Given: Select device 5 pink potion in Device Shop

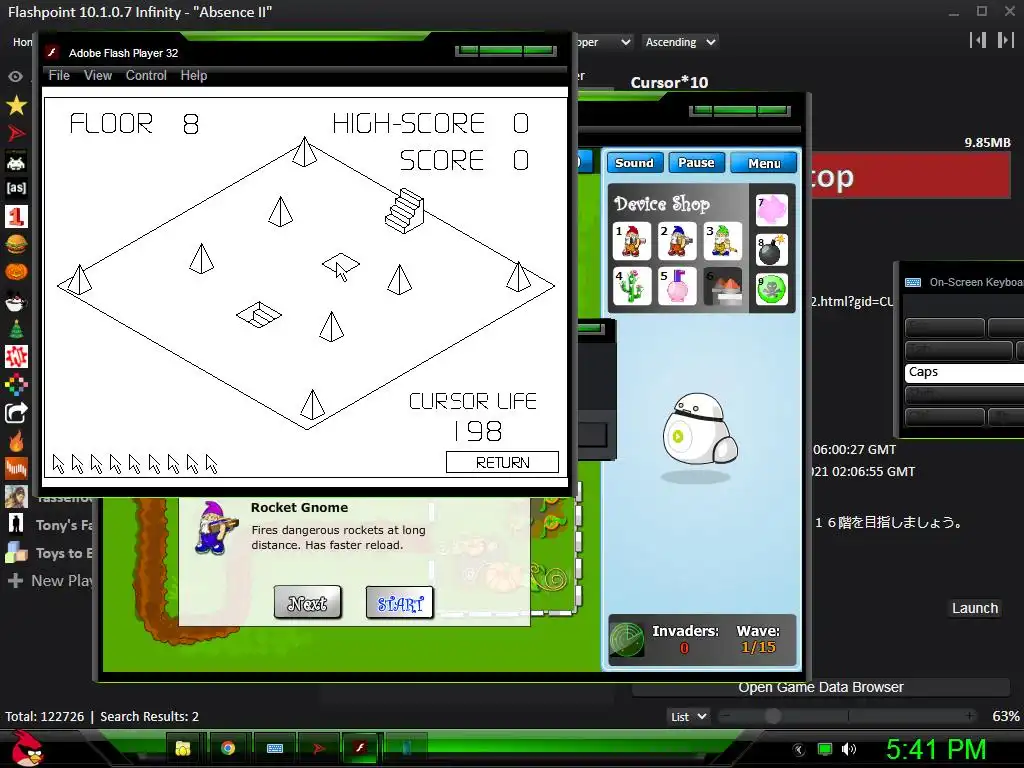Looking at the screenshot, I should [677, 286].
